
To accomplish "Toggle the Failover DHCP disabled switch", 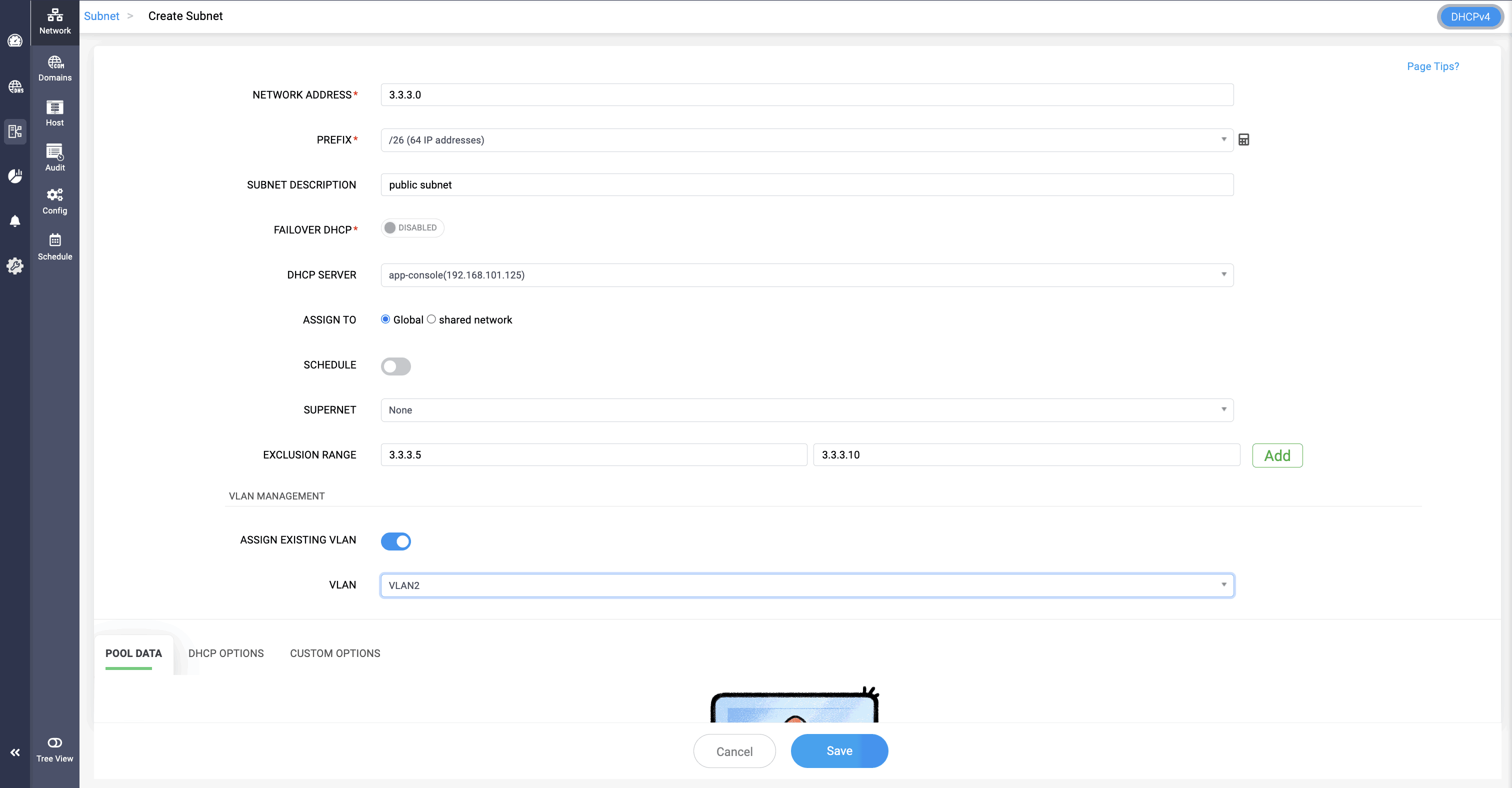I will 412,227.
